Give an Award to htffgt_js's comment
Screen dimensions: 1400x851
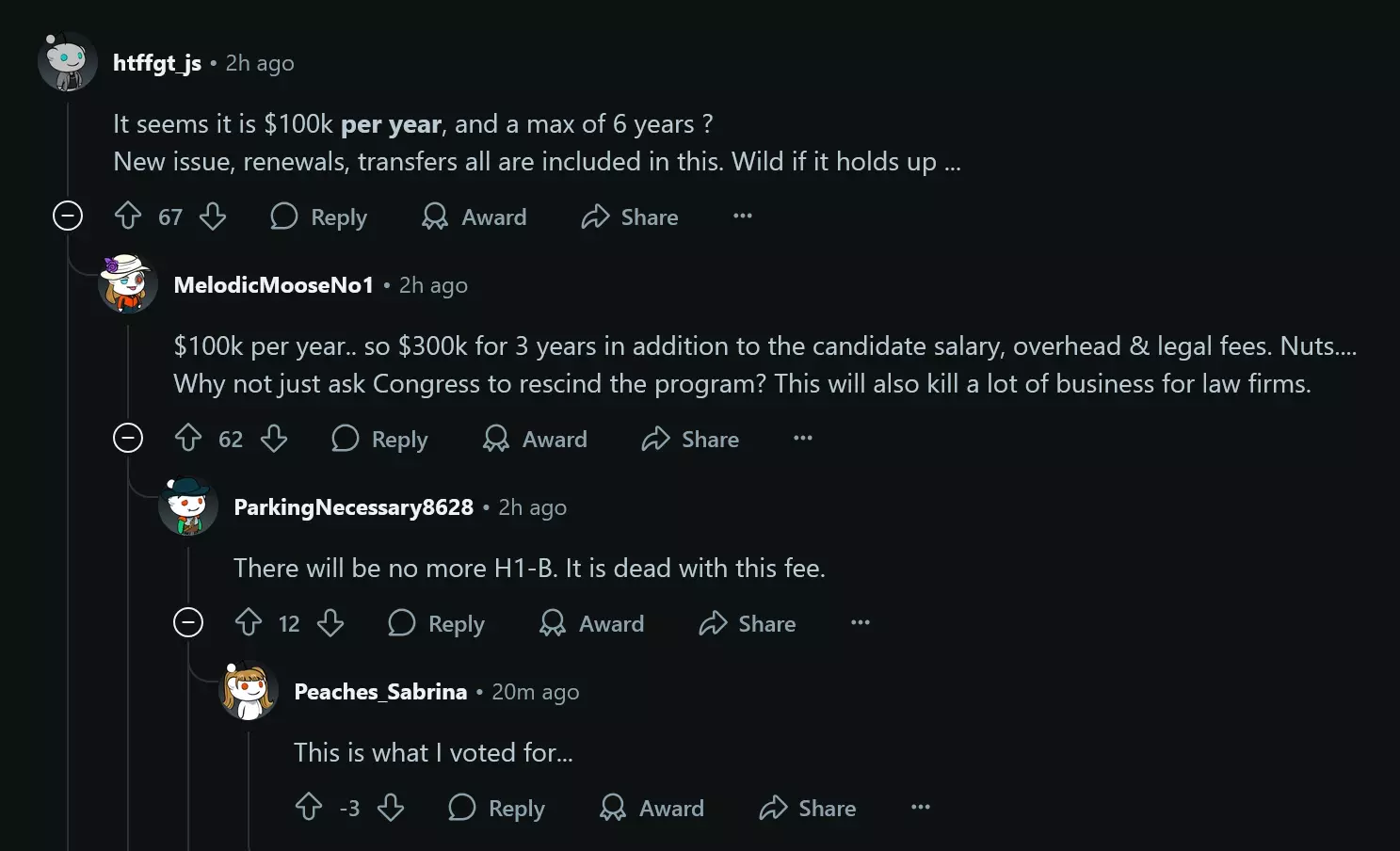[475, 217]
